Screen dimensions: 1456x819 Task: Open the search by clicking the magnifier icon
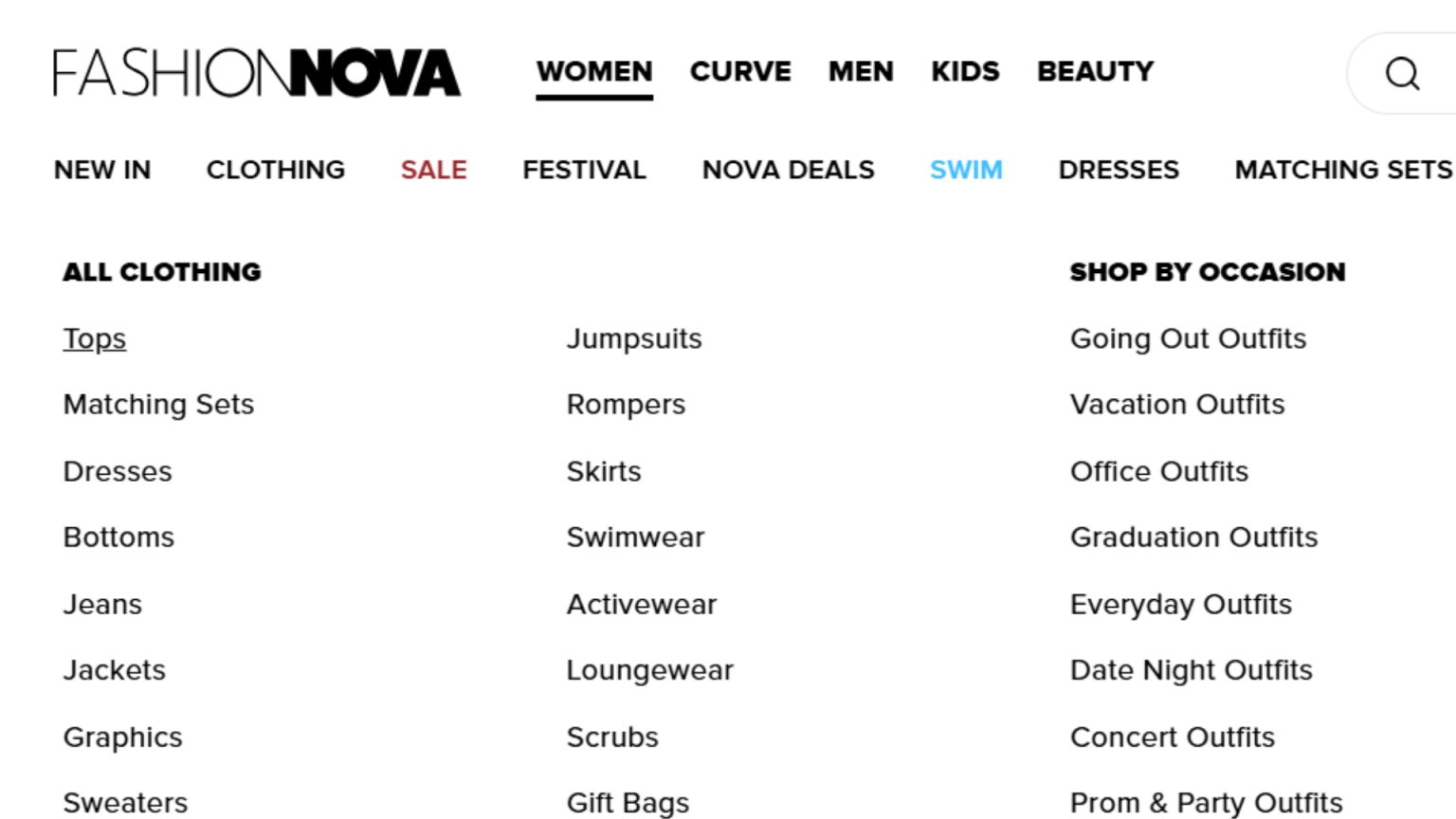1401,73
